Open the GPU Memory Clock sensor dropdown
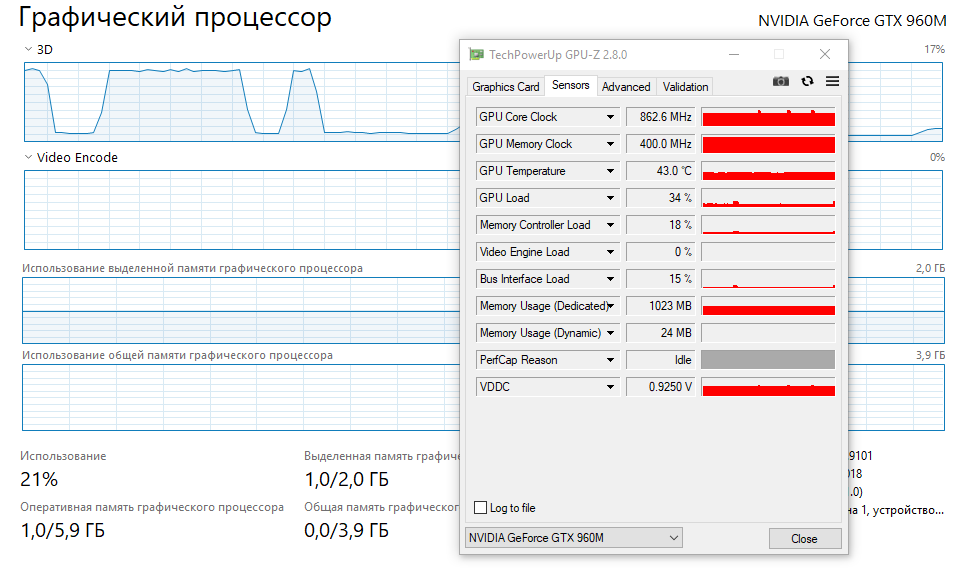958x585 pixels. point(610,144)
